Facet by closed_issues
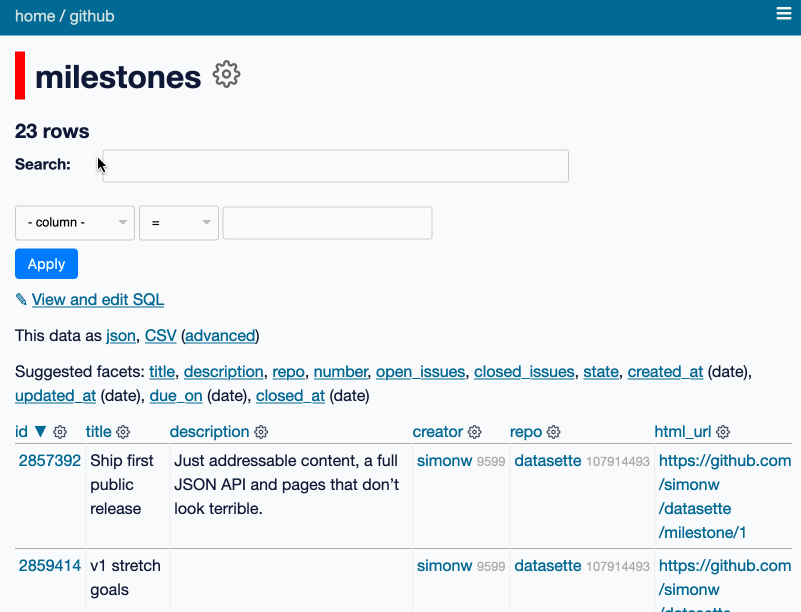Screen dimensions: 801x612 click(524, 372)
